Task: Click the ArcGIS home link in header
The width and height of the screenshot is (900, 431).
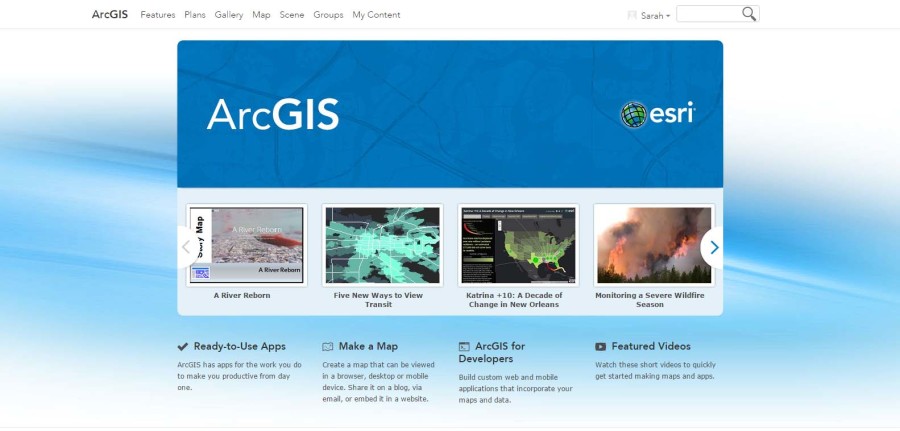Action: click(110, 14)
